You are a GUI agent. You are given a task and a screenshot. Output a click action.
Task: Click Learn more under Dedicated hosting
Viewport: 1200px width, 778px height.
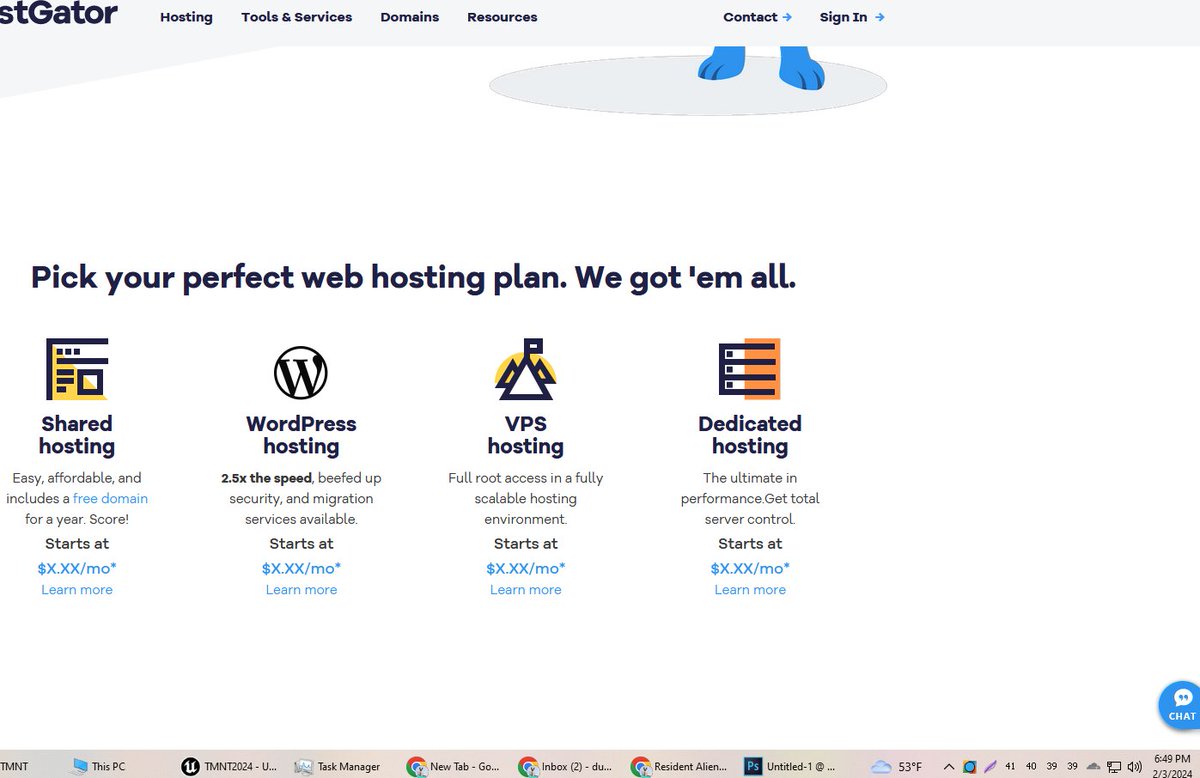[750, 590]
